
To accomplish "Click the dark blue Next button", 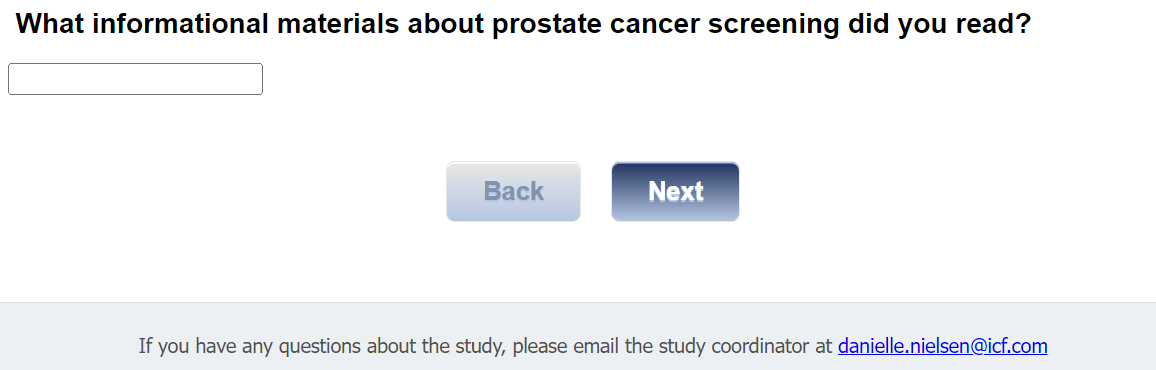I will point(675,192).
